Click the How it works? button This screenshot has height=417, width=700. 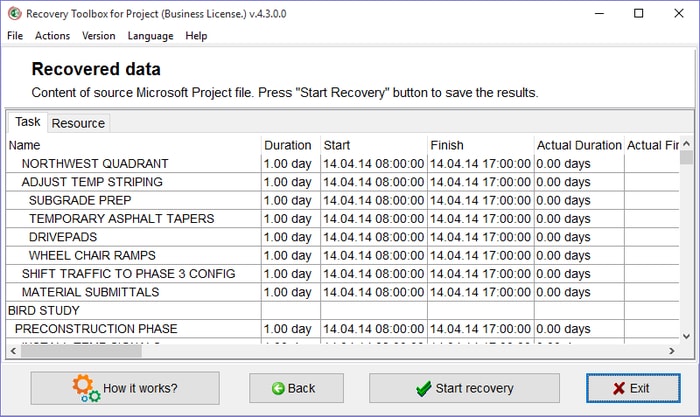125,388
